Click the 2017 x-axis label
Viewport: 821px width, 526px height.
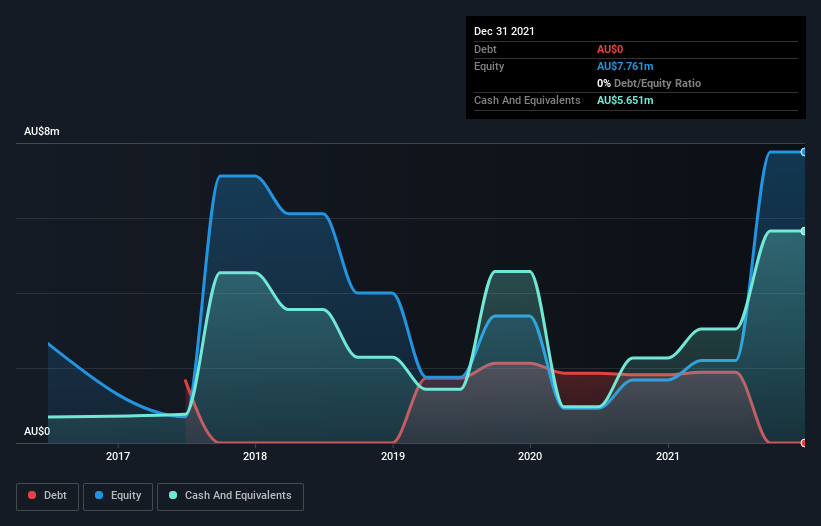pyautogui.click(x=118, y=456)
